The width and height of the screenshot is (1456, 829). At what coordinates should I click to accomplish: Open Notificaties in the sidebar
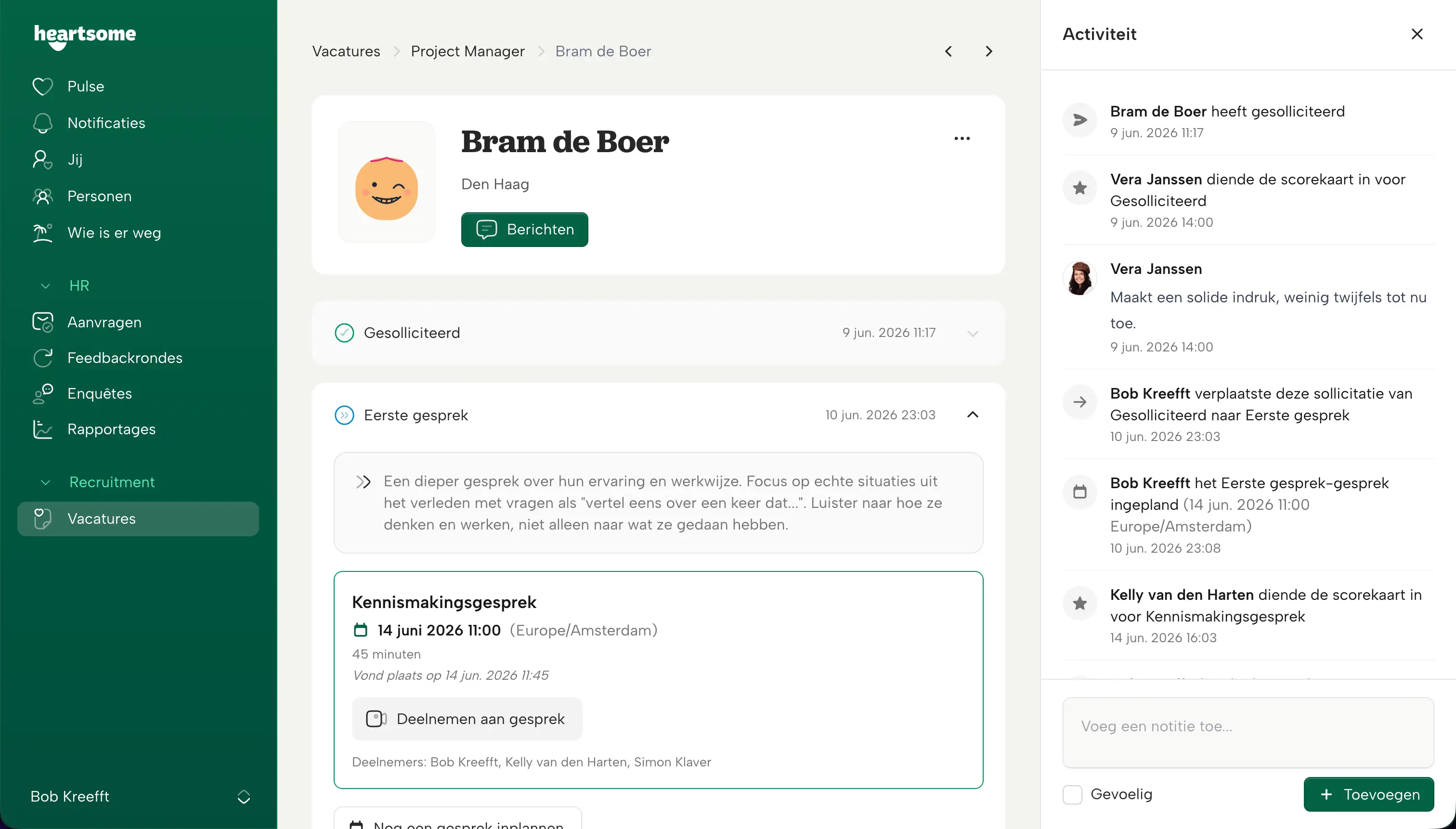[x=106, y=123]
